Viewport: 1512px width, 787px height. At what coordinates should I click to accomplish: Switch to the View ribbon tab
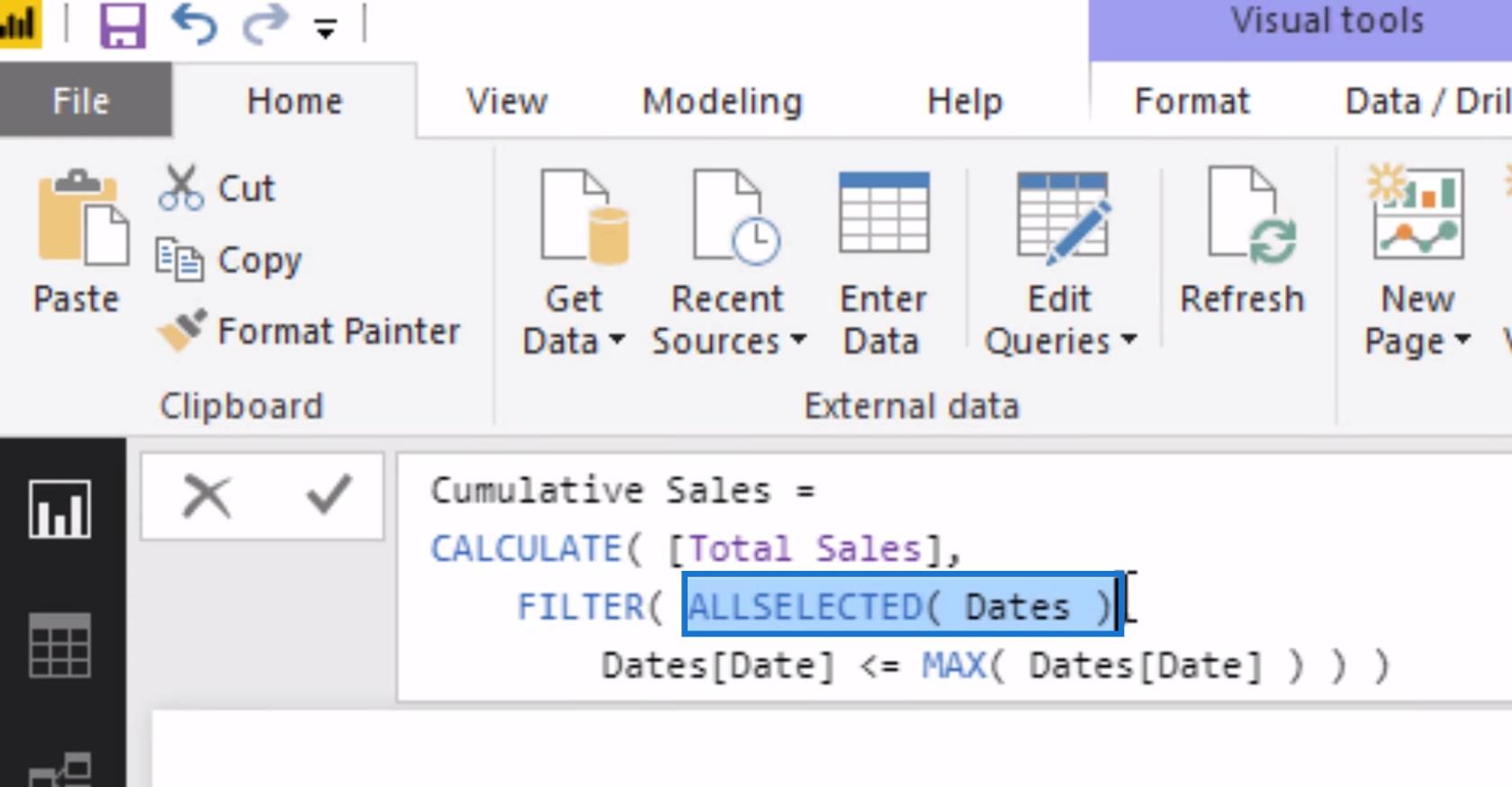[507, 101]
